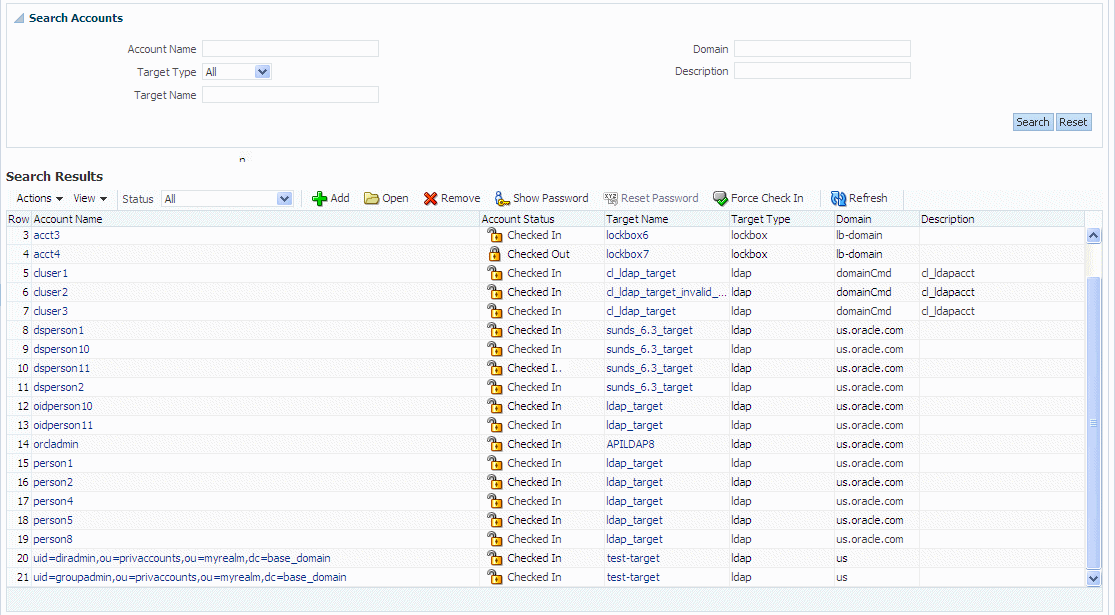Click the Force Check In icon
This screenshot has height=615, width=1115.
click(x=720, y=198)
